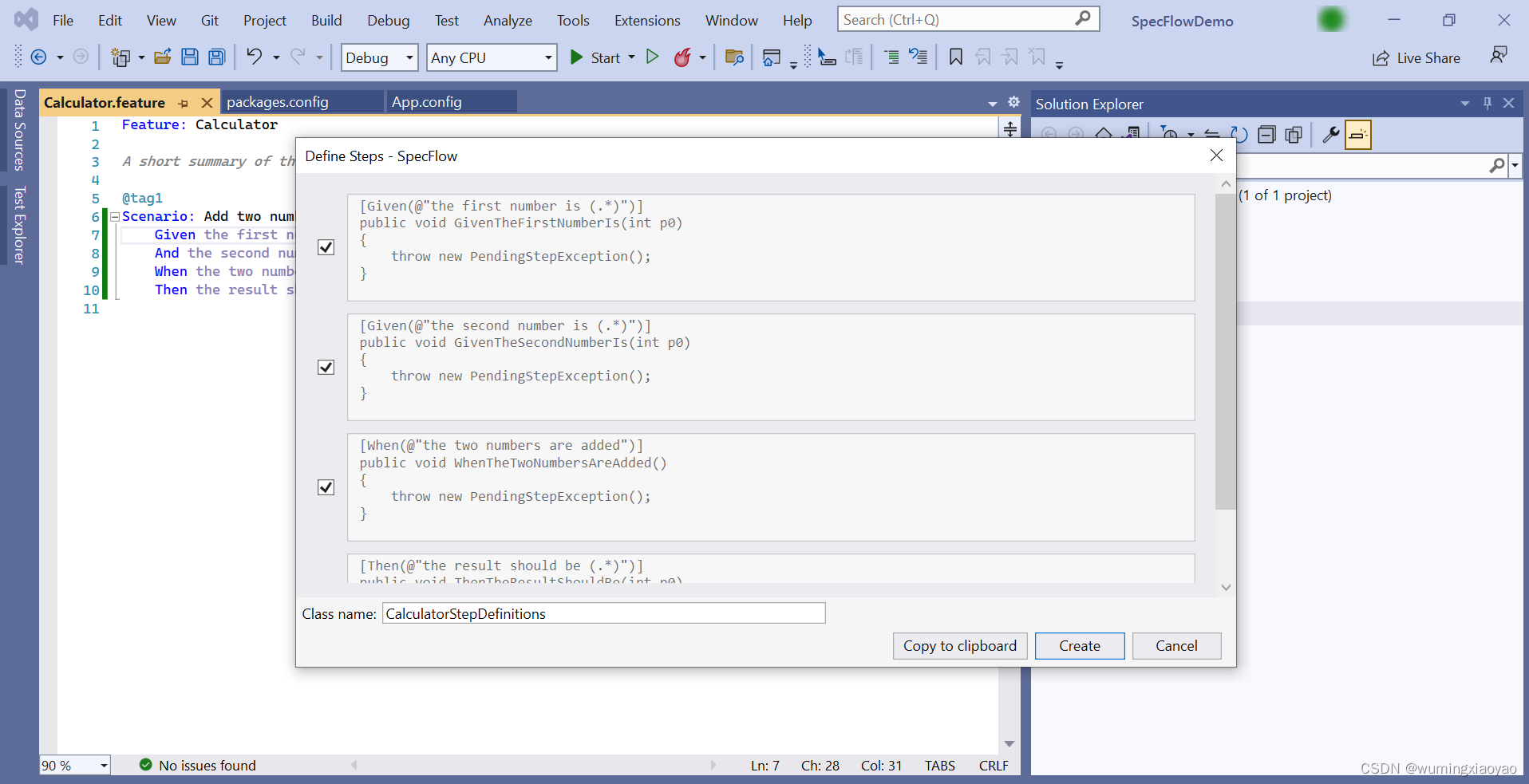Screen dimensions: 1529x784
Task: Open the Git menu
Action: click(210, 21)
